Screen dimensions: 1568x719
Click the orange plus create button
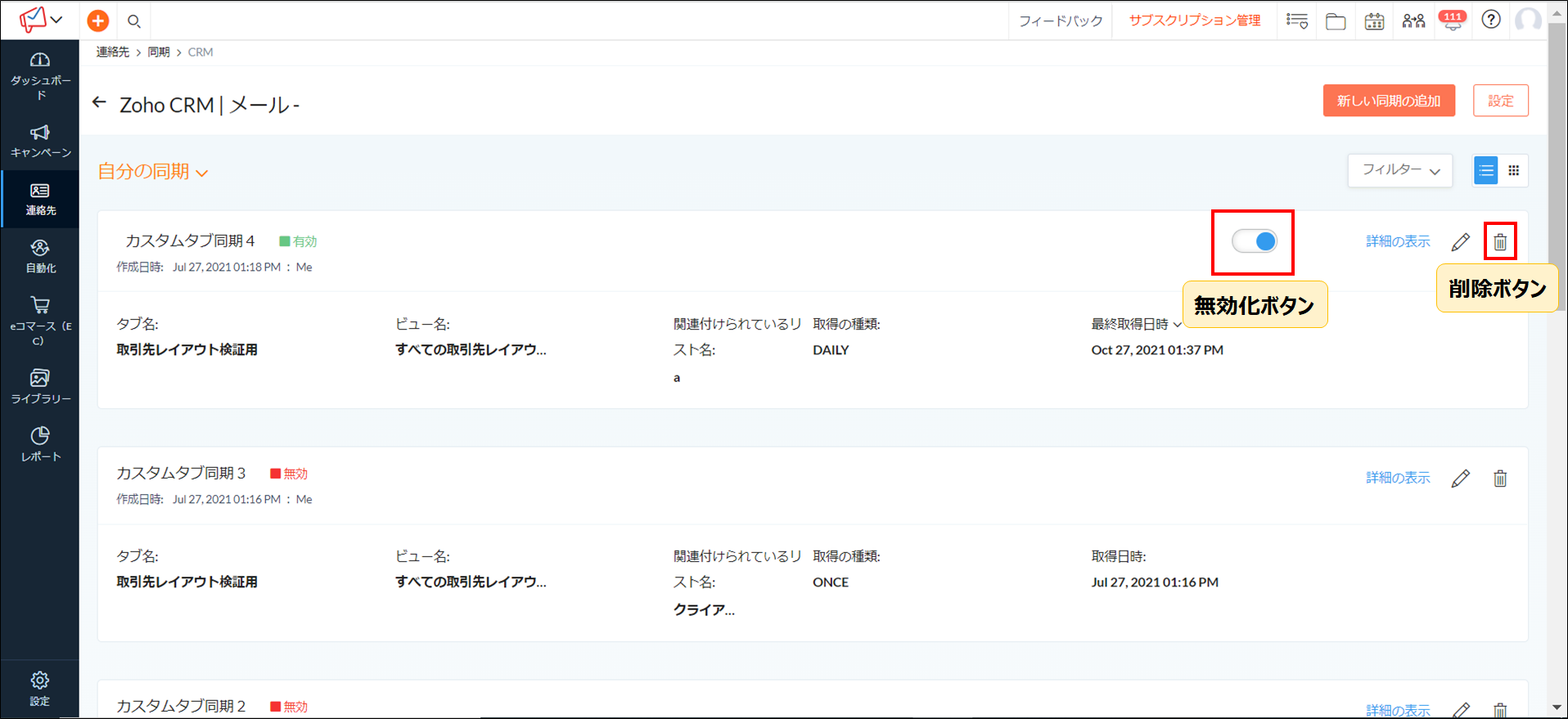(x=98, y=20)
